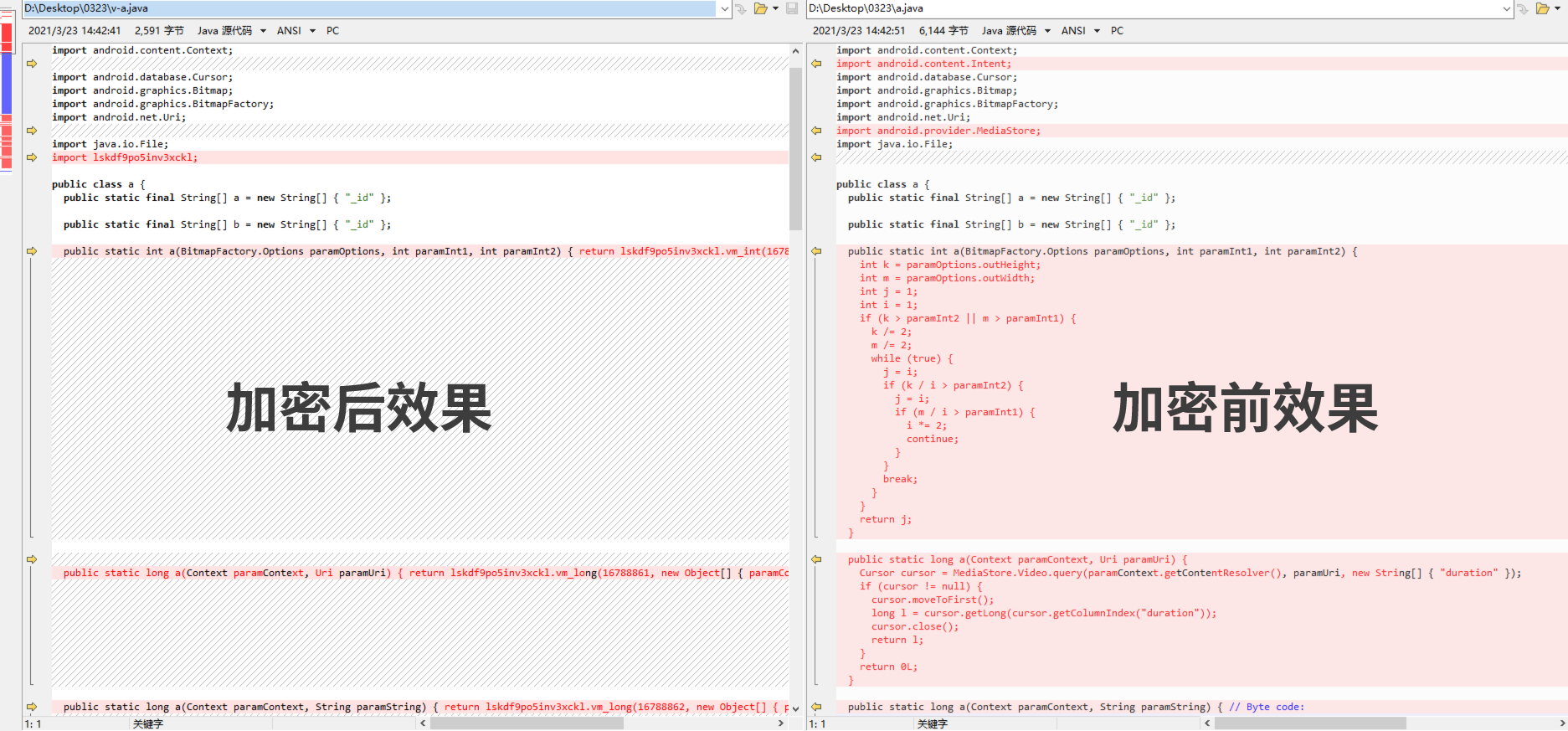Click copy-to-right arrow beside lskdf9po5inv3xckl import
1568x731 pixels.
point(32,157)
